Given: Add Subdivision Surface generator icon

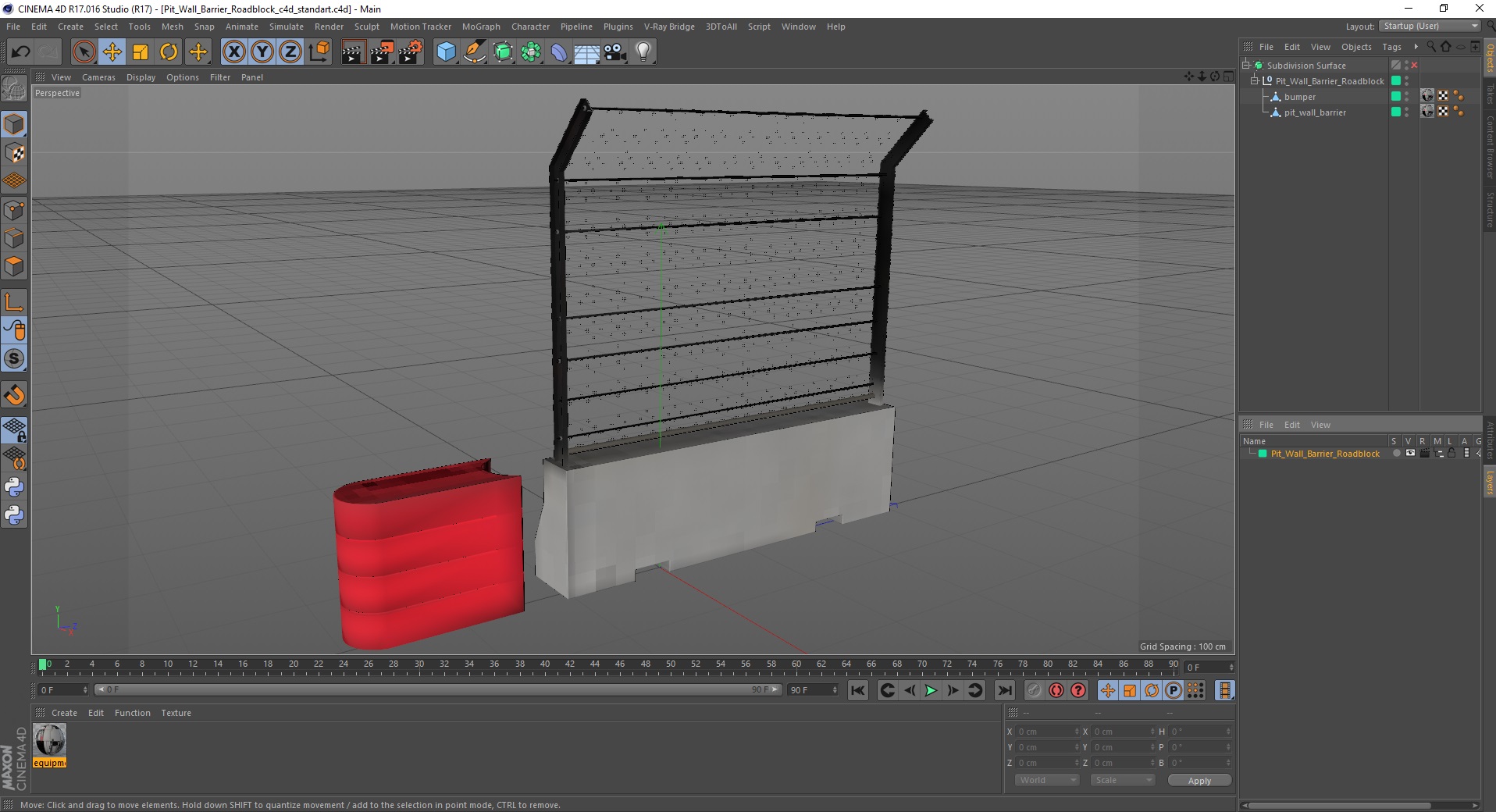Looking at the screenshot, I should 503,52.
